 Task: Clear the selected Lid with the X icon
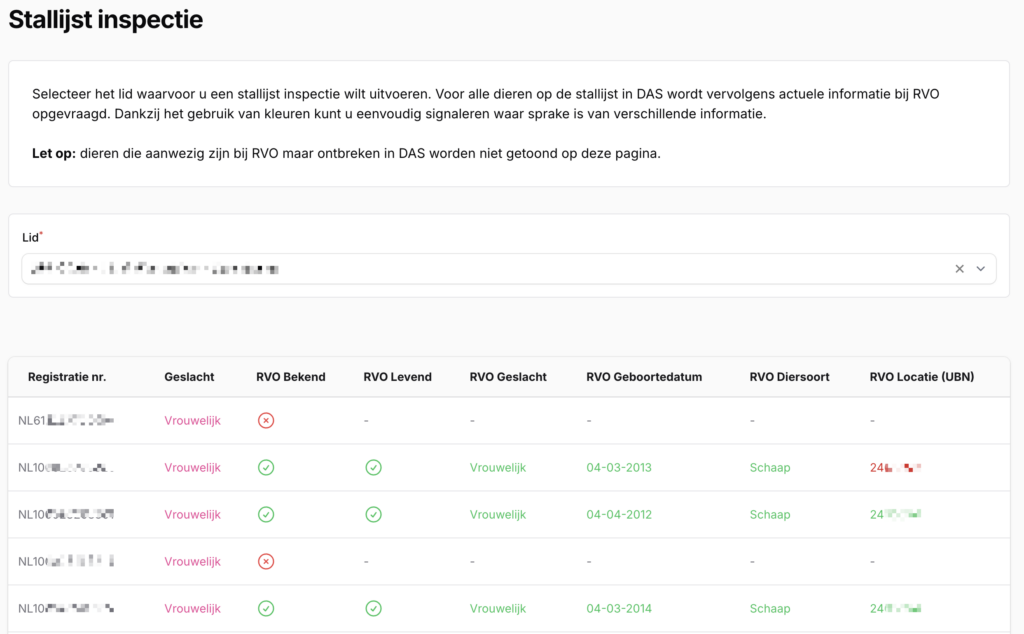pos(959,269)
